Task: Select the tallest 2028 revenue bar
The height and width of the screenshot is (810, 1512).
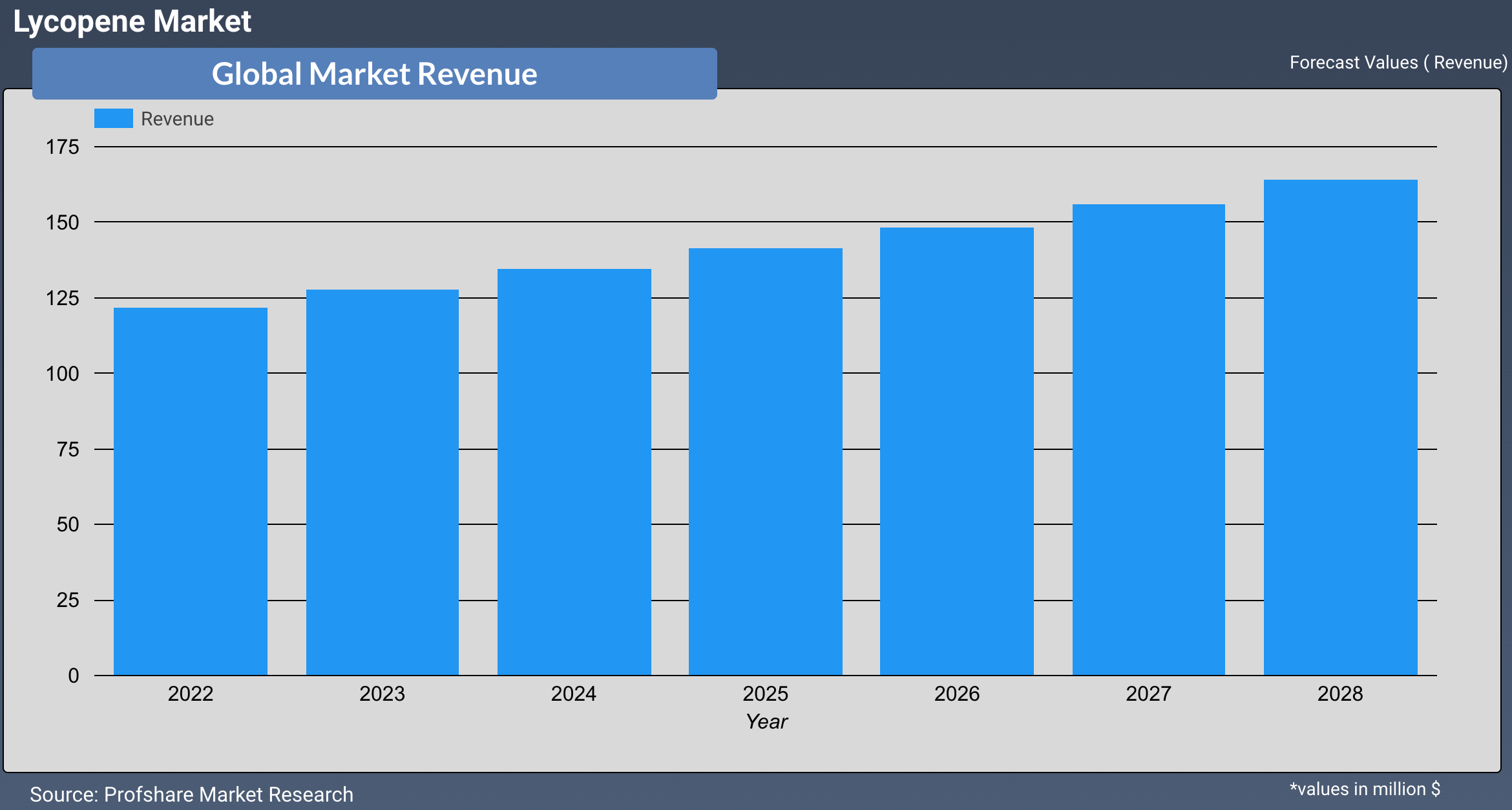Action: [1340, 427]
